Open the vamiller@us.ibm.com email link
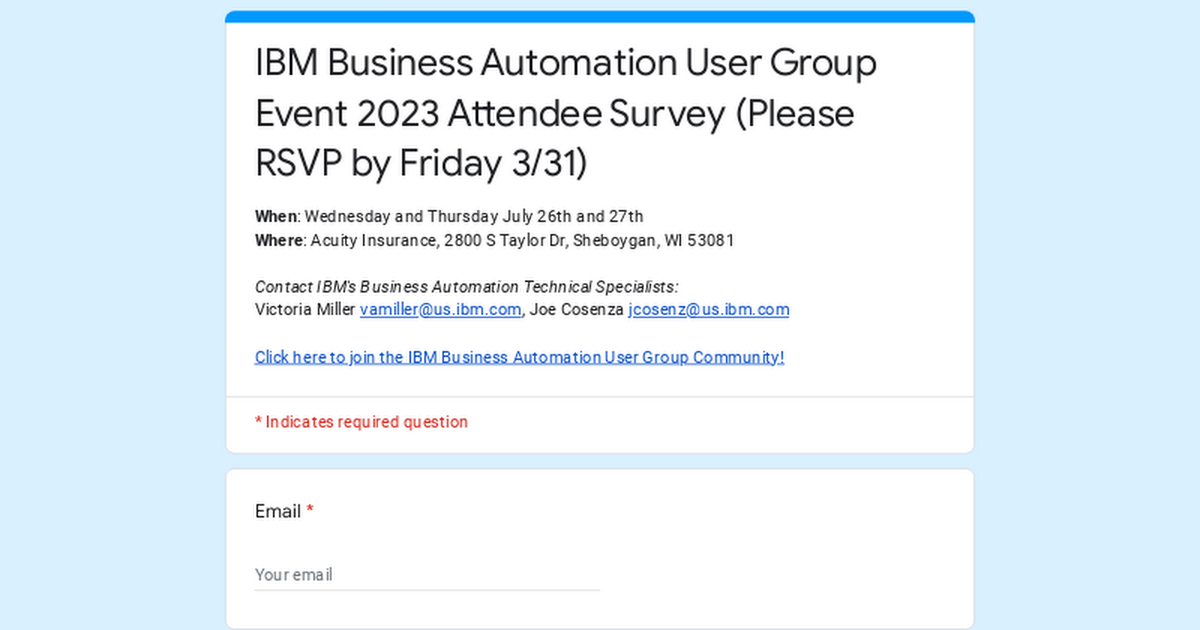Image resolution: width=1200 pixels, height=630 pixels. point(440,309)
